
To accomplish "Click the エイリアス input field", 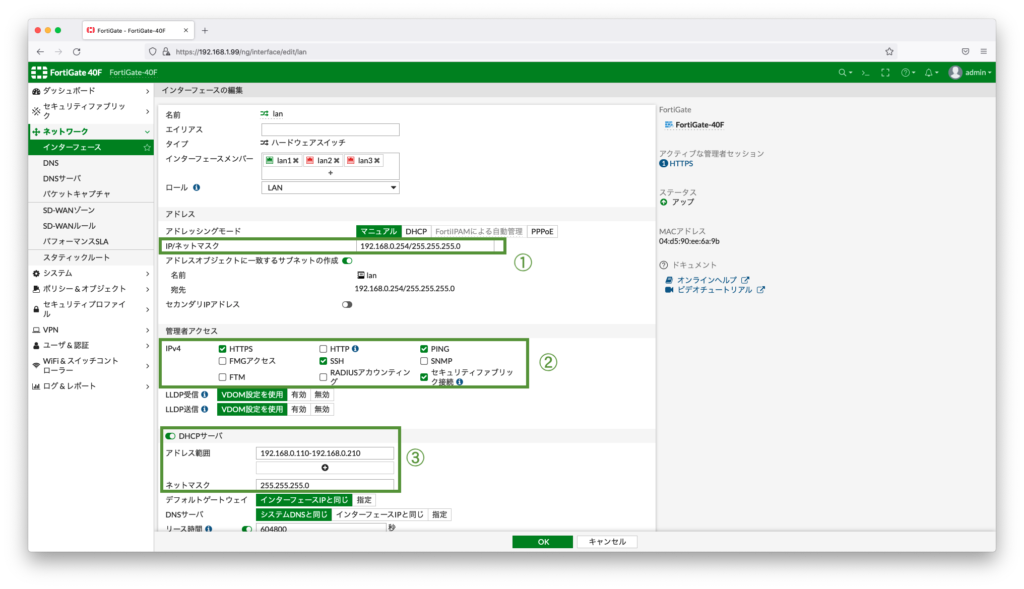I will pos(330,129).
